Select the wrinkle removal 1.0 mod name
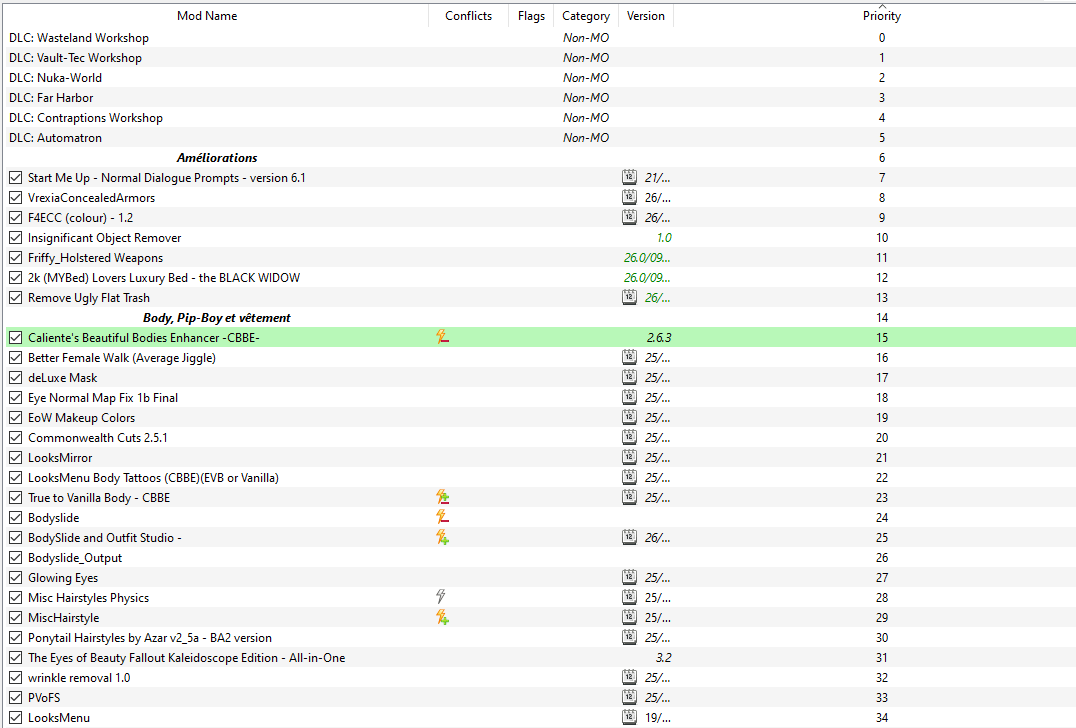This screenshot has height=728, width=1076. click(79, 677)
